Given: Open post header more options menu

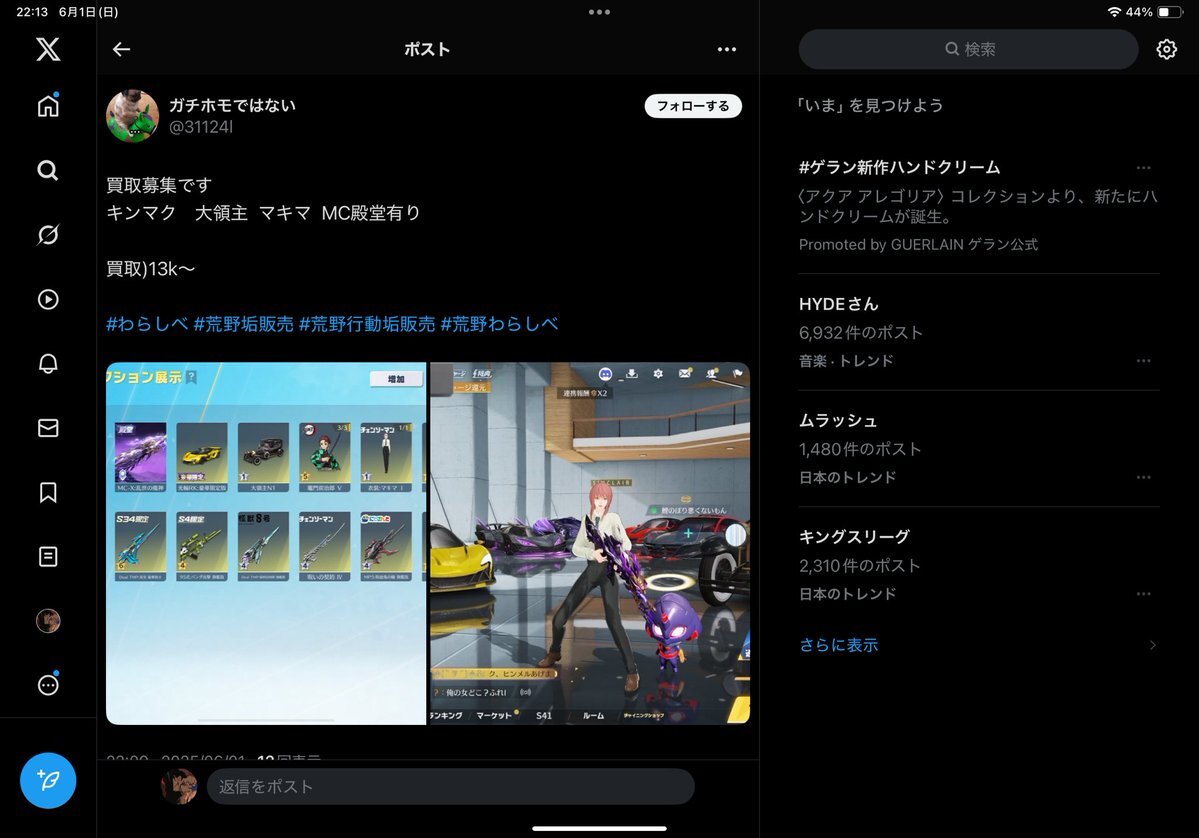Looking at the screenshot, I should coord(726,50).
